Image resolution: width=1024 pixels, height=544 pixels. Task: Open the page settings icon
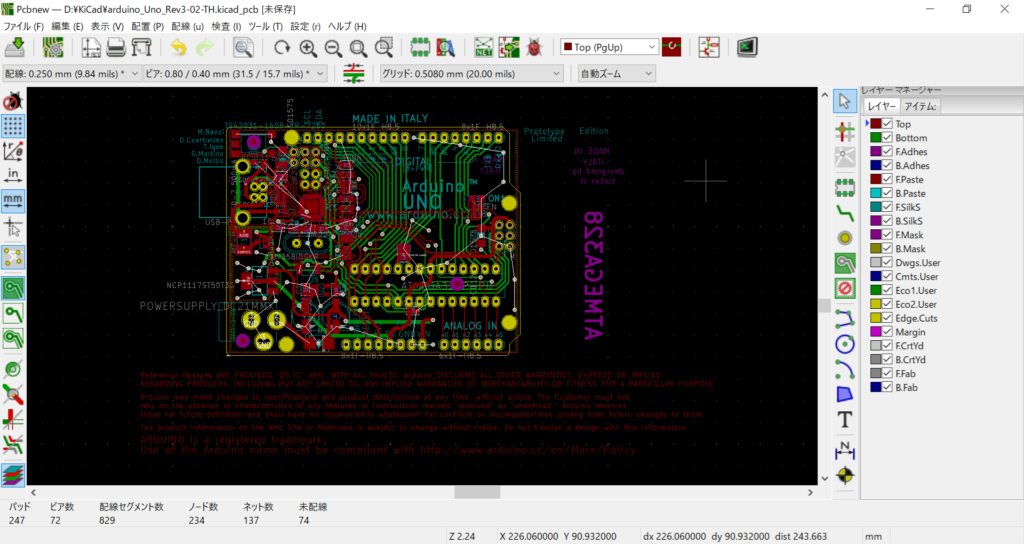click(90, 47)
